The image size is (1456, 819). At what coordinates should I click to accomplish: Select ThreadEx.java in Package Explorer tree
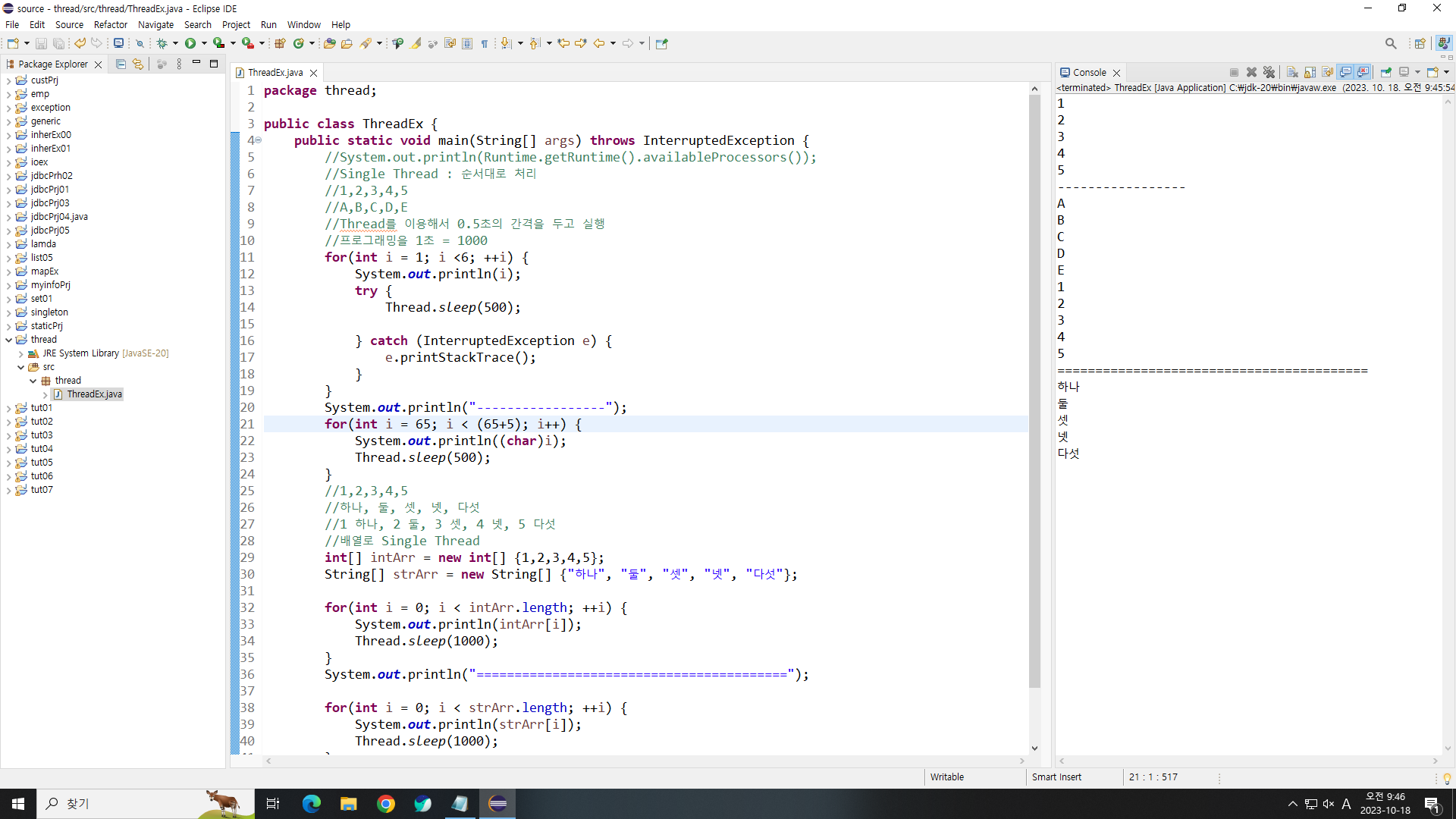(x=94, y=394)
